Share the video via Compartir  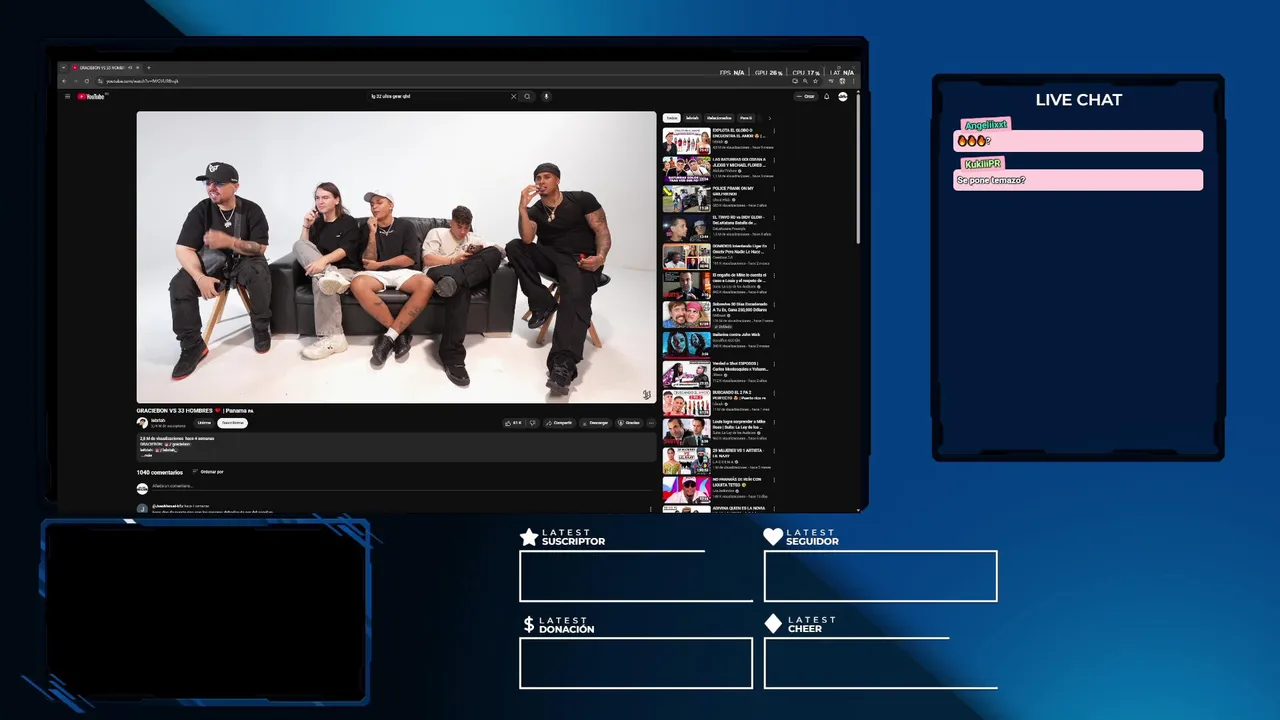click(x=559, y=423)
